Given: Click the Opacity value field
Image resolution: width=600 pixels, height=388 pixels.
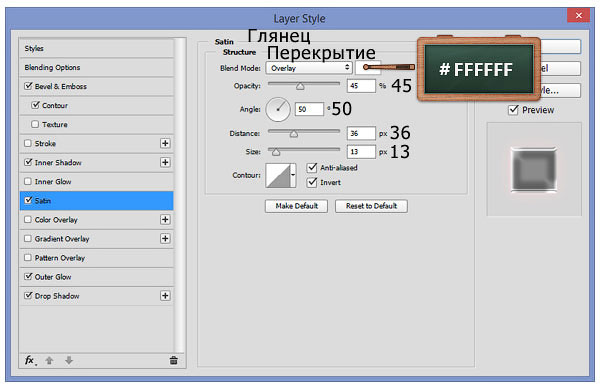Looking at the screenshot, I should click(361, 86).
